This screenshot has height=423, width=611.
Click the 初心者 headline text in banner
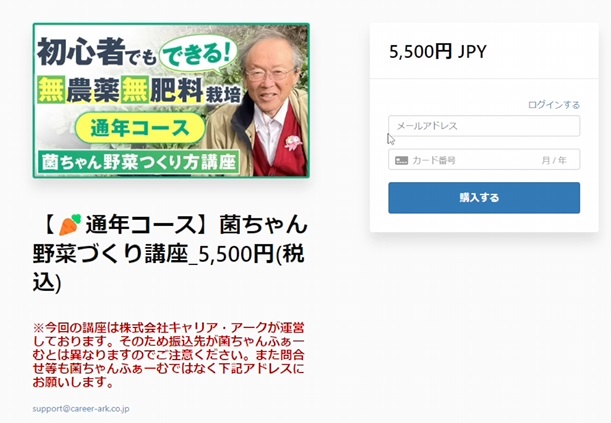point(81,52)
